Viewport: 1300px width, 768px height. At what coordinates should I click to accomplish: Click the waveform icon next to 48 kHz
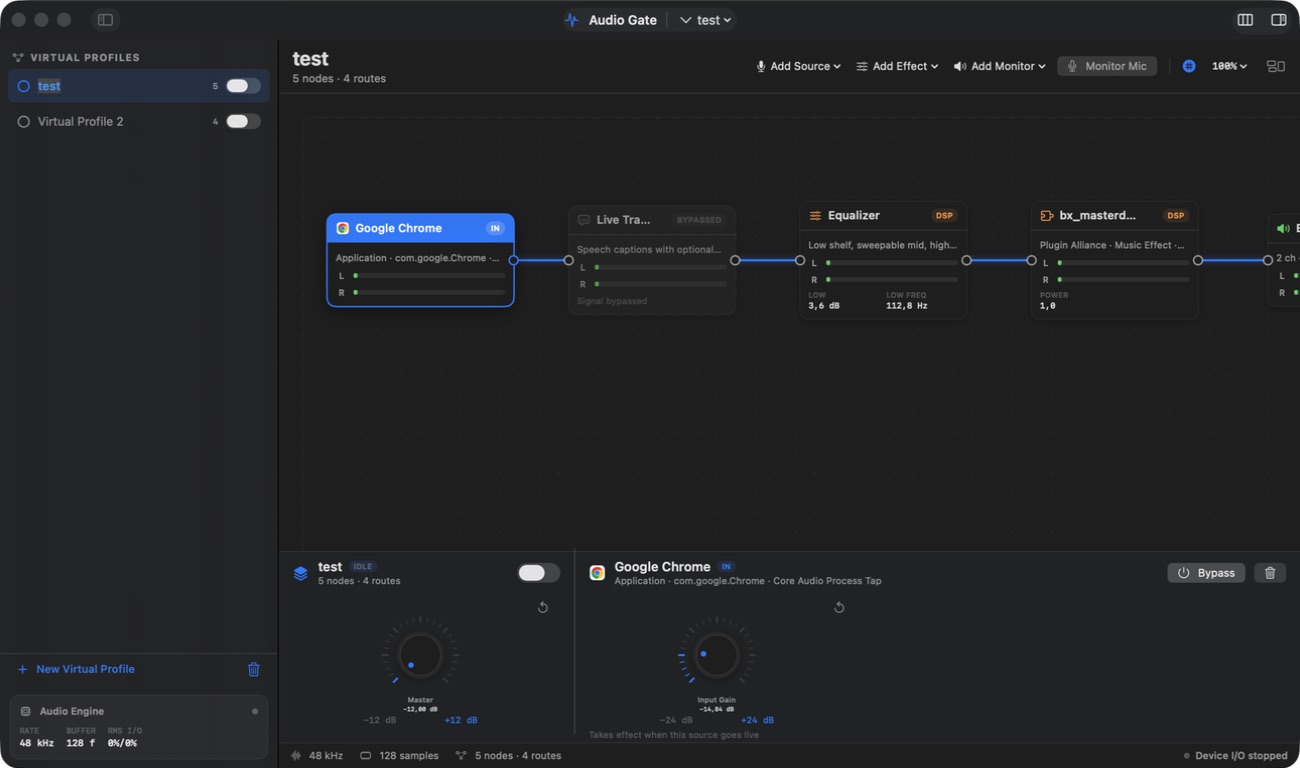coord(296,756)
